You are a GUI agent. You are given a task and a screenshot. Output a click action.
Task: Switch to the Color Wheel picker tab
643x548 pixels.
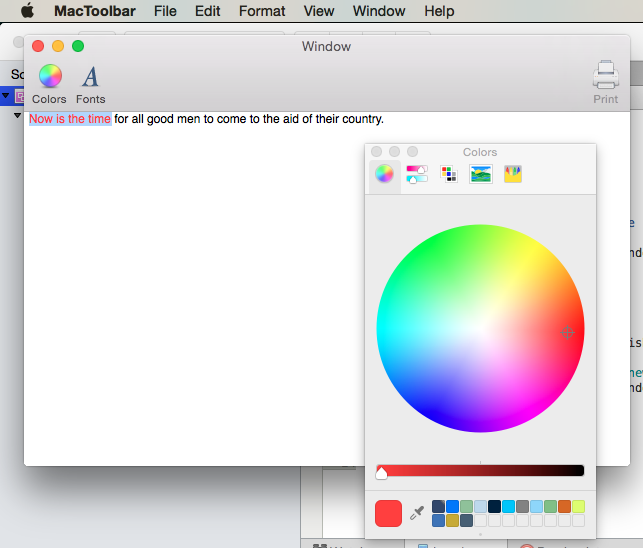click(384, 174)
